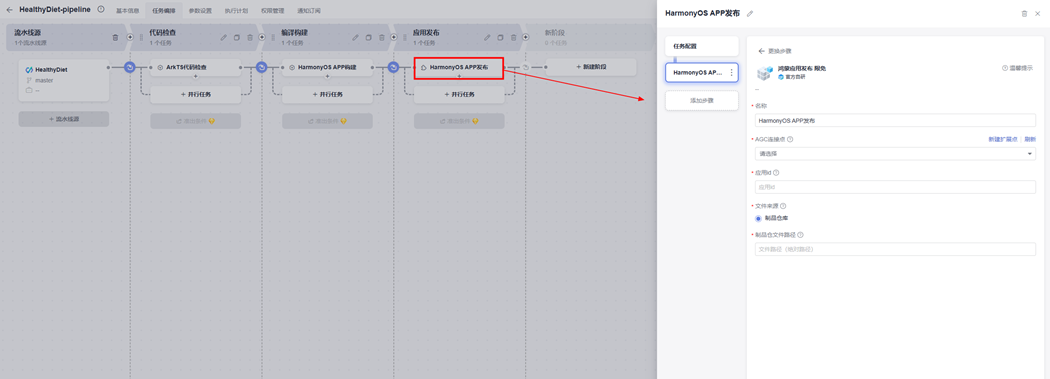Switch to the 任务编排 tab
The height and width of the screenshot is (379, 1050).
point(163,11)
